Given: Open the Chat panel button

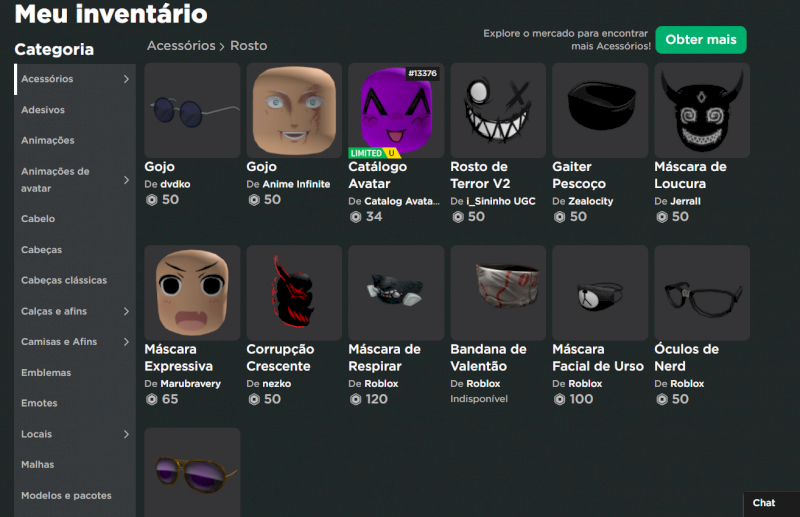Looking at the screenshot, I should click(772, 503).
